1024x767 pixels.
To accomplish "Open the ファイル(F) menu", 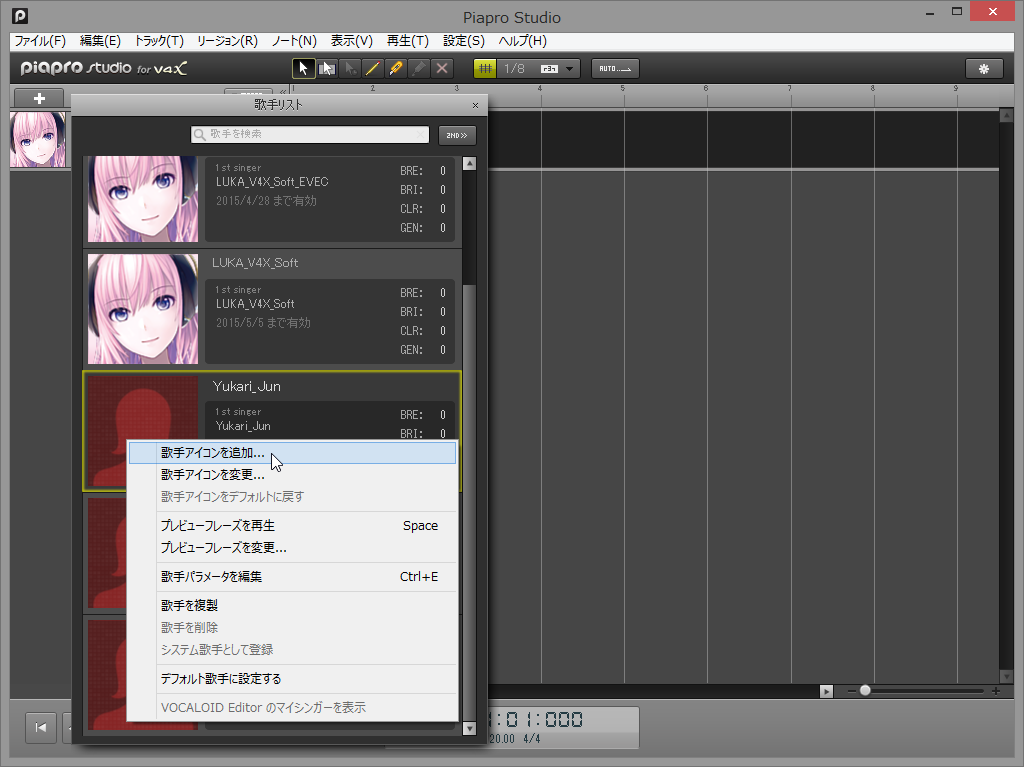I will coord(40,41).
